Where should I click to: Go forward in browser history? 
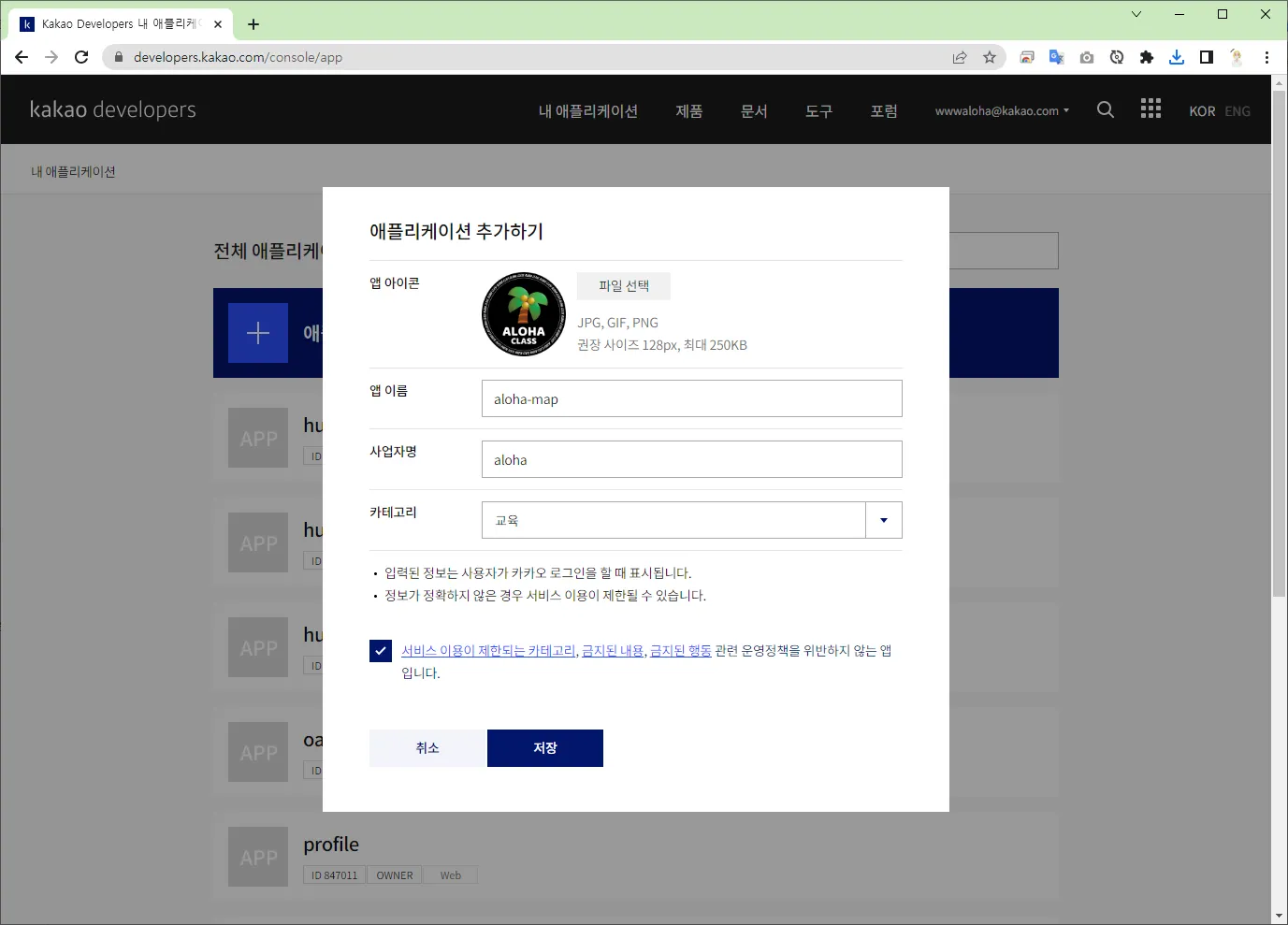pos(51,57)
